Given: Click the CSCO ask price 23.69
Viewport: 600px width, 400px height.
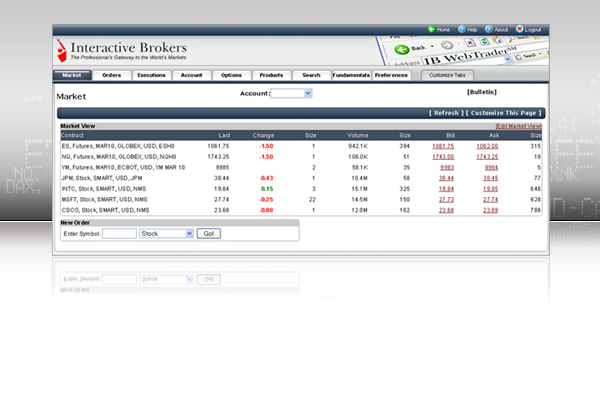Looking at the screenshot, I should [x=490, y=211].
